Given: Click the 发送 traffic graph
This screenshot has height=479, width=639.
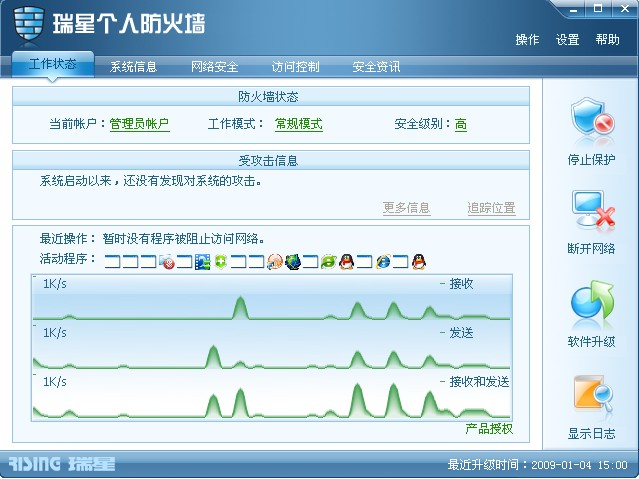Looking at the screenshot, I should point(271,345).
